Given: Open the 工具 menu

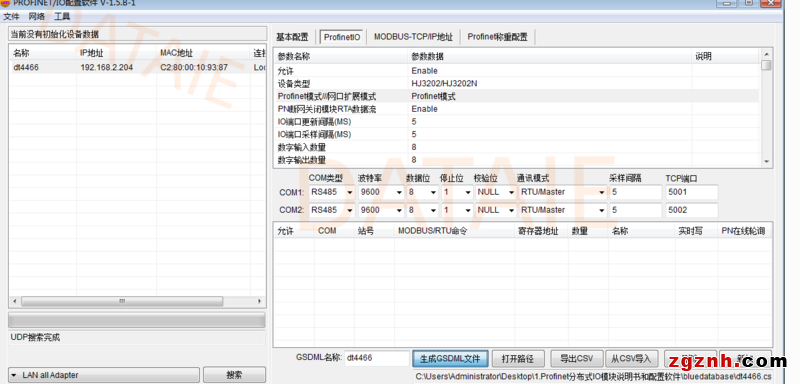Looking at the screenshot, I should 62,16.
